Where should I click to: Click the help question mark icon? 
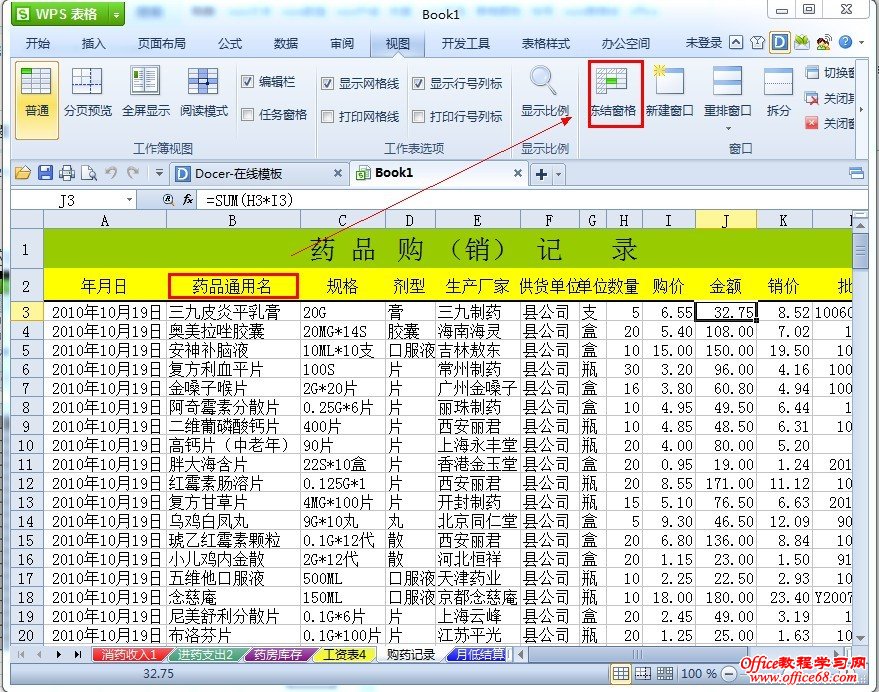(x=845, y=42)
